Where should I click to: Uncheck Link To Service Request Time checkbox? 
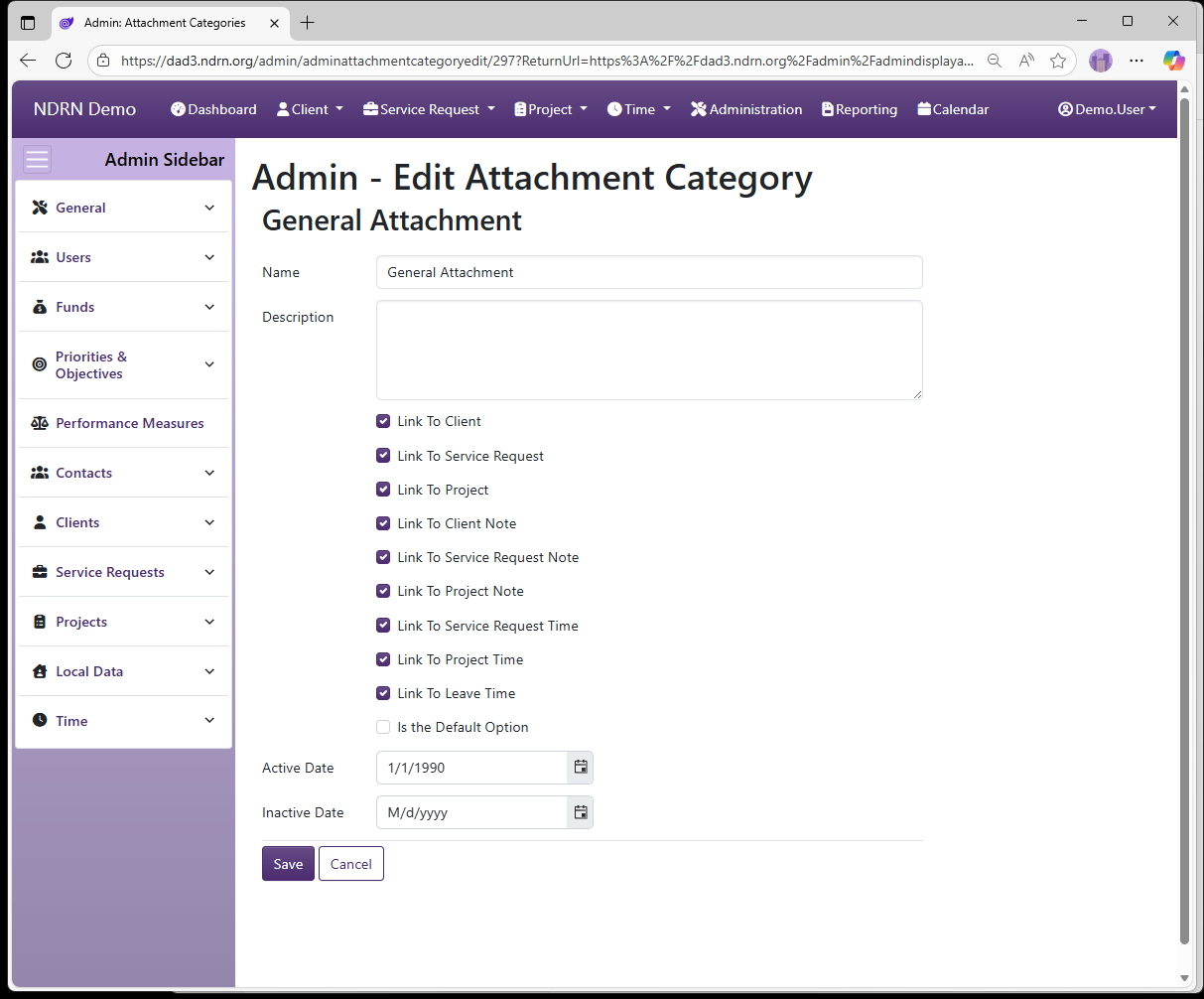pyautogui.click(x=383, y=626)
